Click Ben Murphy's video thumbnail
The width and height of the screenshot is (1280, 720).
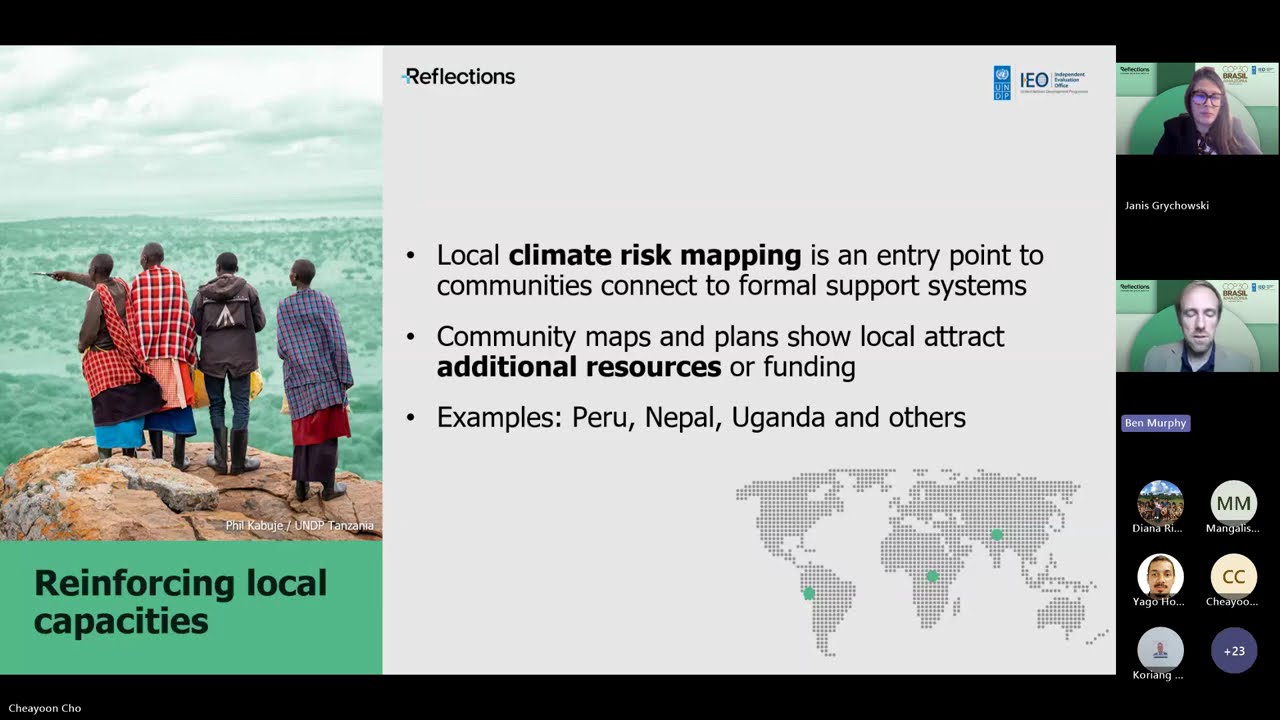click(x=1197, y=326)
